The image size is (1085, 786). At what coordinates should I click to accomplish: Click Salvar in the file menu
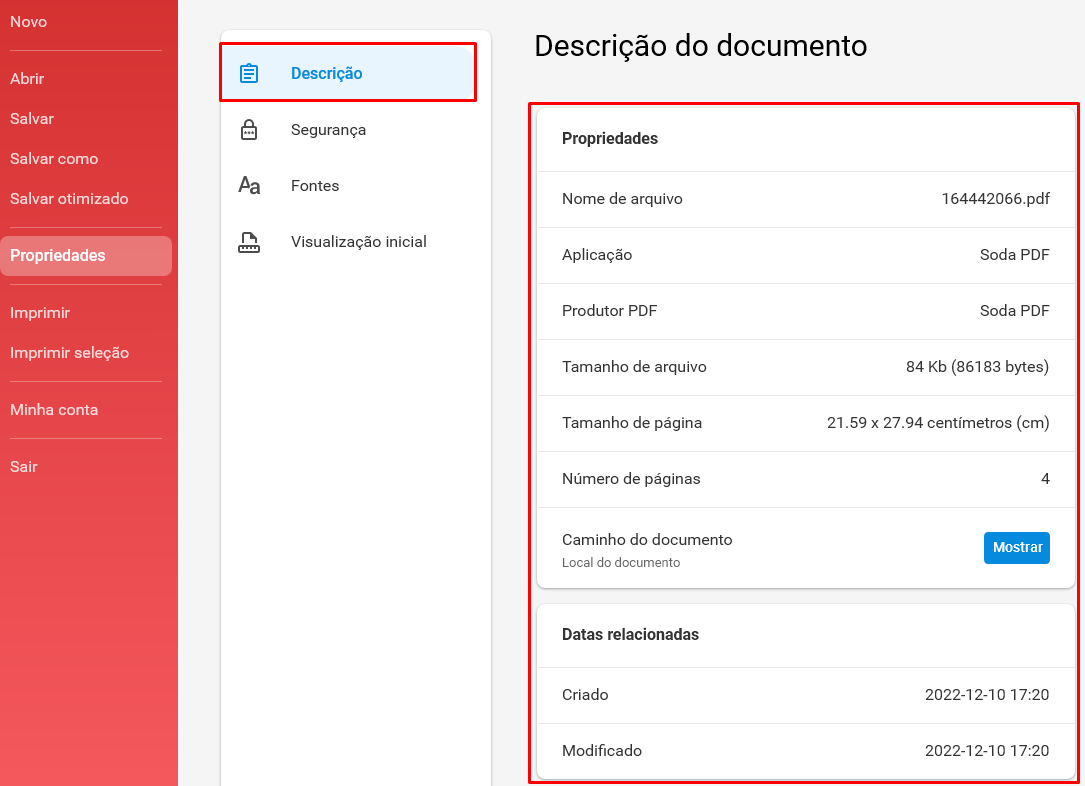point(32,119)
